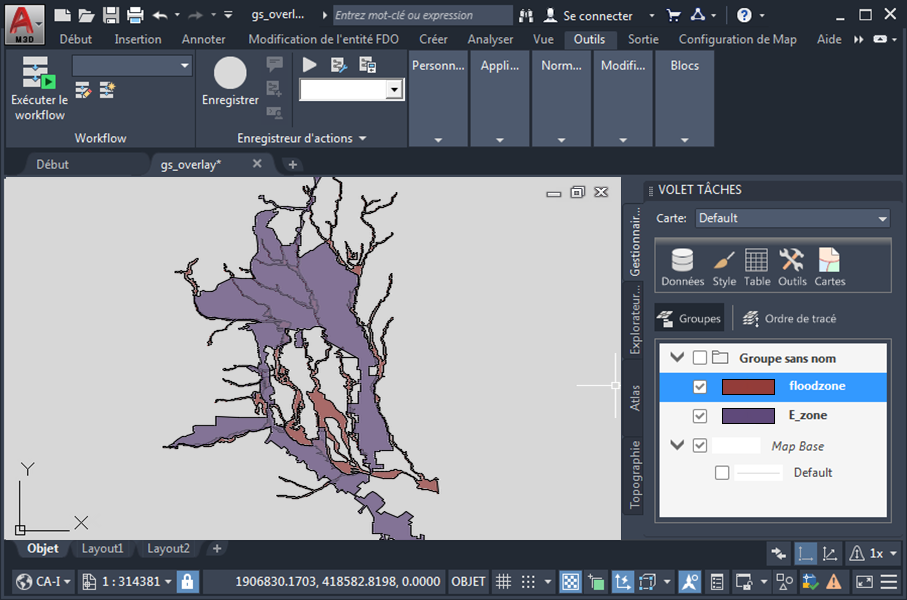The height and width of the screenshot is (600, 907).
Task: Enable the Default map base checkbox
Action: pyautogui.click(x=722, y=473)
